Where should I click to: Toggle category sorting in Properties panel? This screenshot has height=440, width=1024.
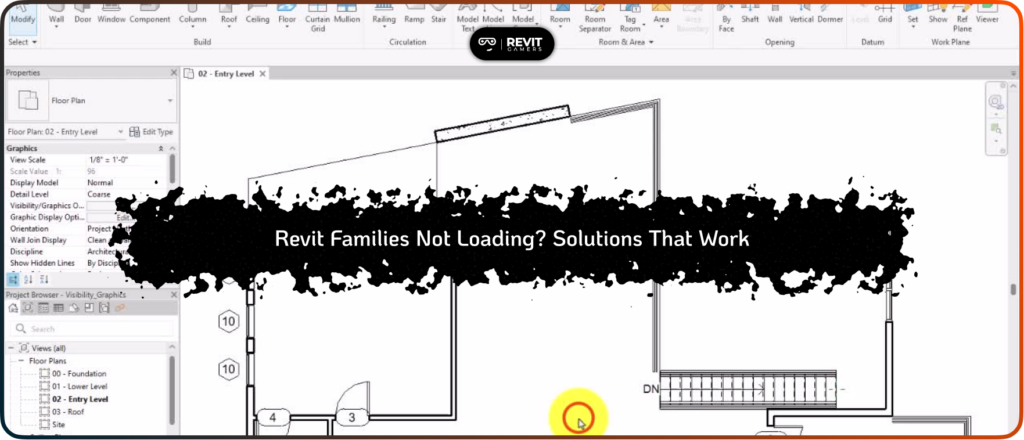pos(14,279)
